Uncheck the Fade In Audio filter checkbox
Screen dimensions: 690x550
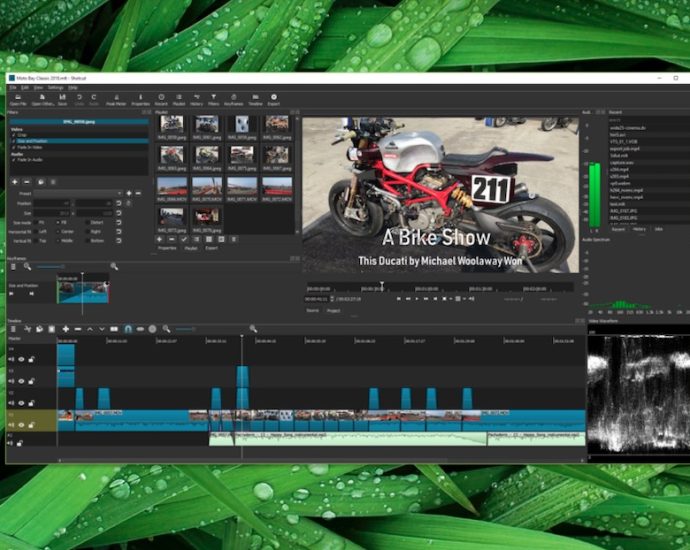tap(14, 160)
